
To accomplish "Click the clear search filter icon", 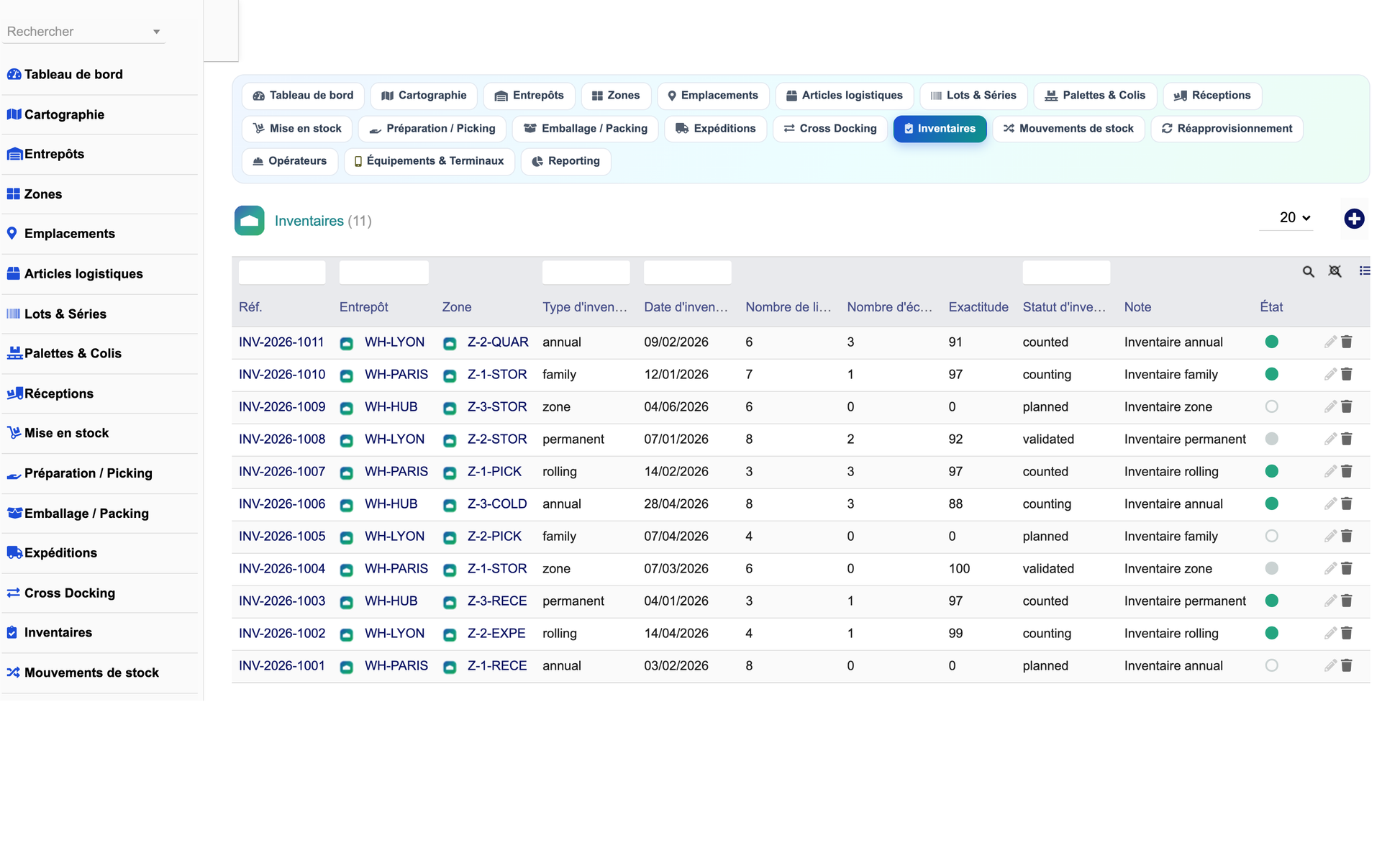I will [x=1335, y=271].
